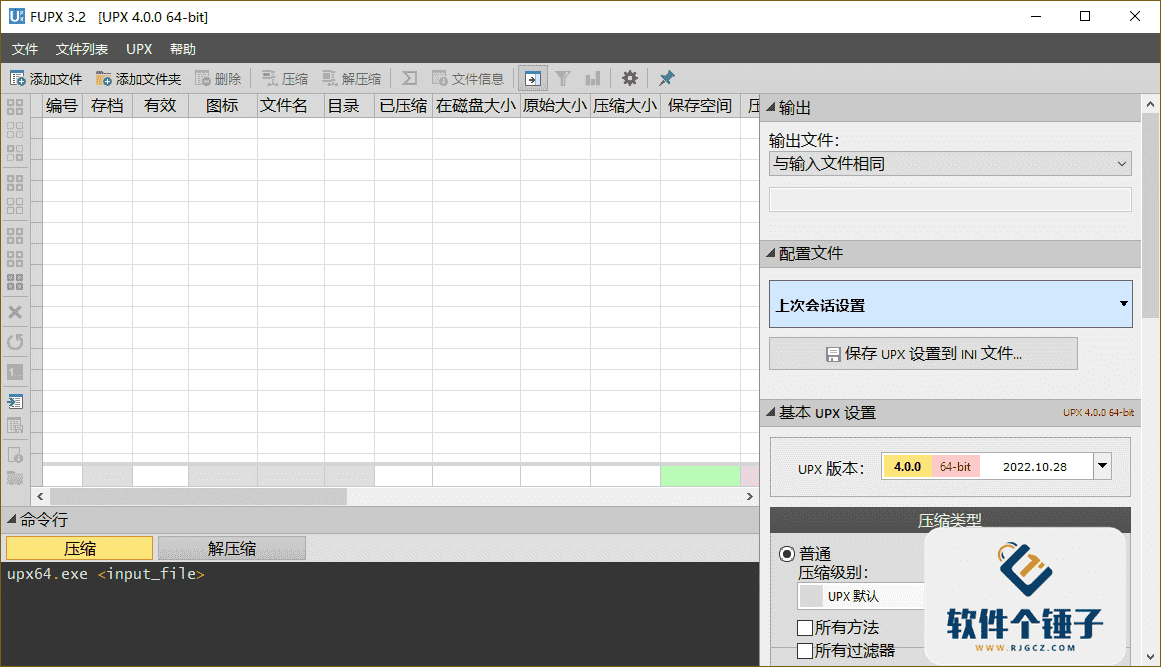Open the 上次会话设置 profile dropdown
Image resolution: width=1161 pixels, height=667 pixels.
pyautogui.click(x=949, y=304)
